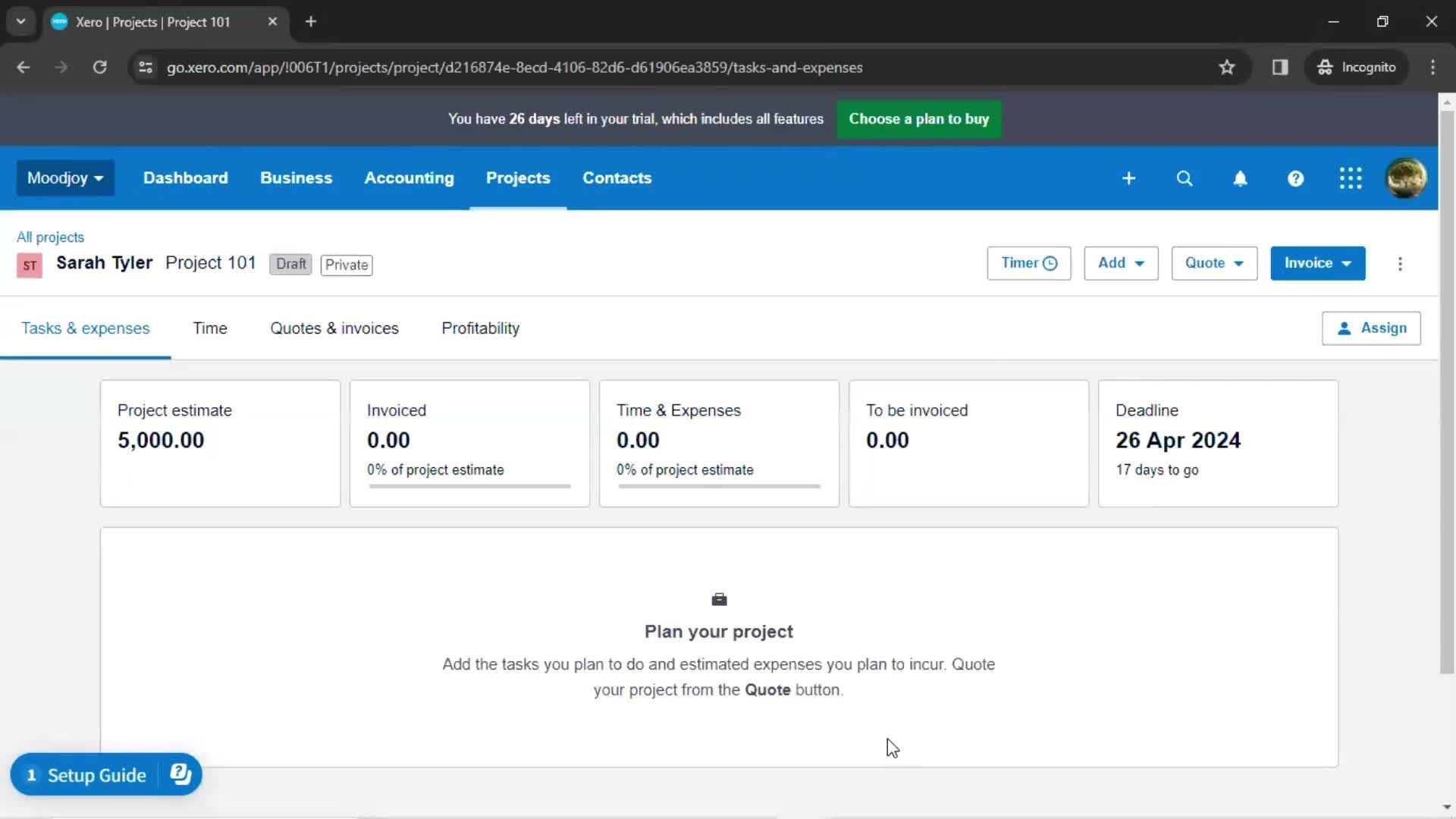Click the ST contact avatar badge

pos(30,265)
